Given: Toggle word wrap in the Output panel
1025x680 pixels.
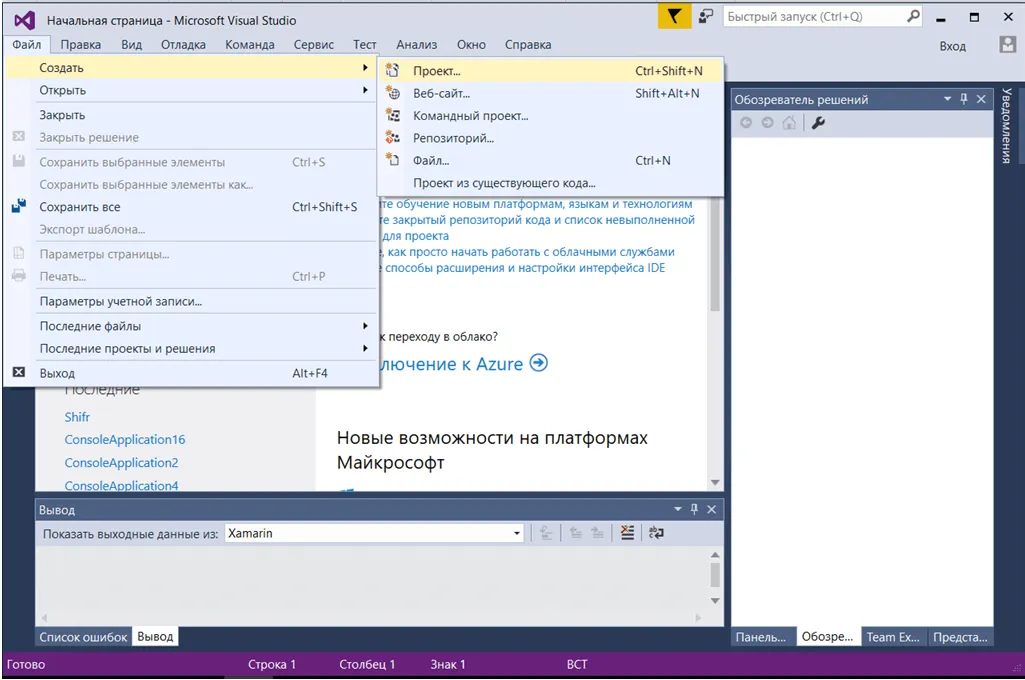Looking at the screenshot, I should pyautogui.click(x=656, y=533).
